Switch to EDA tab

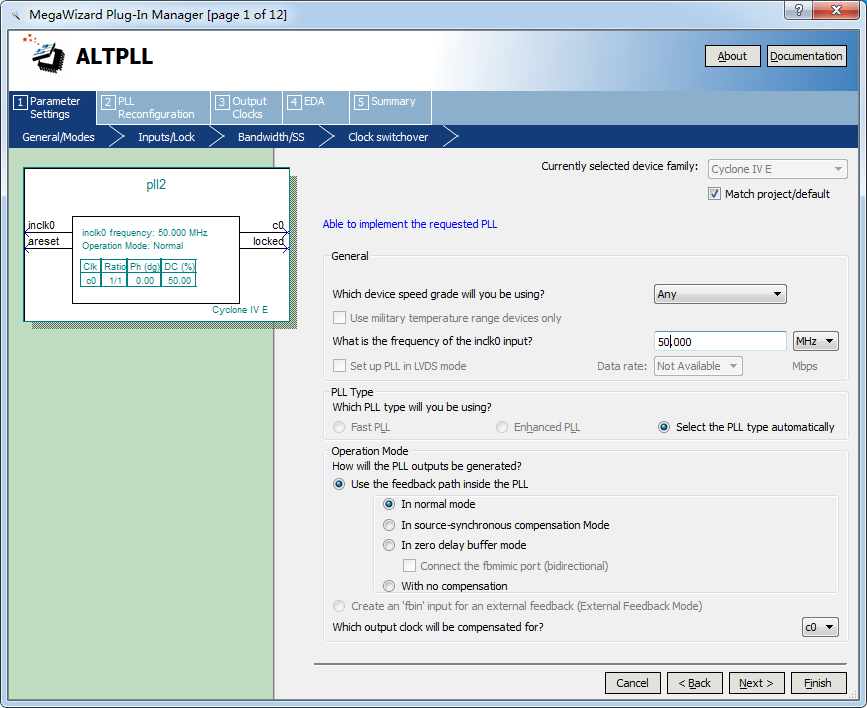(x=316, y=108)
